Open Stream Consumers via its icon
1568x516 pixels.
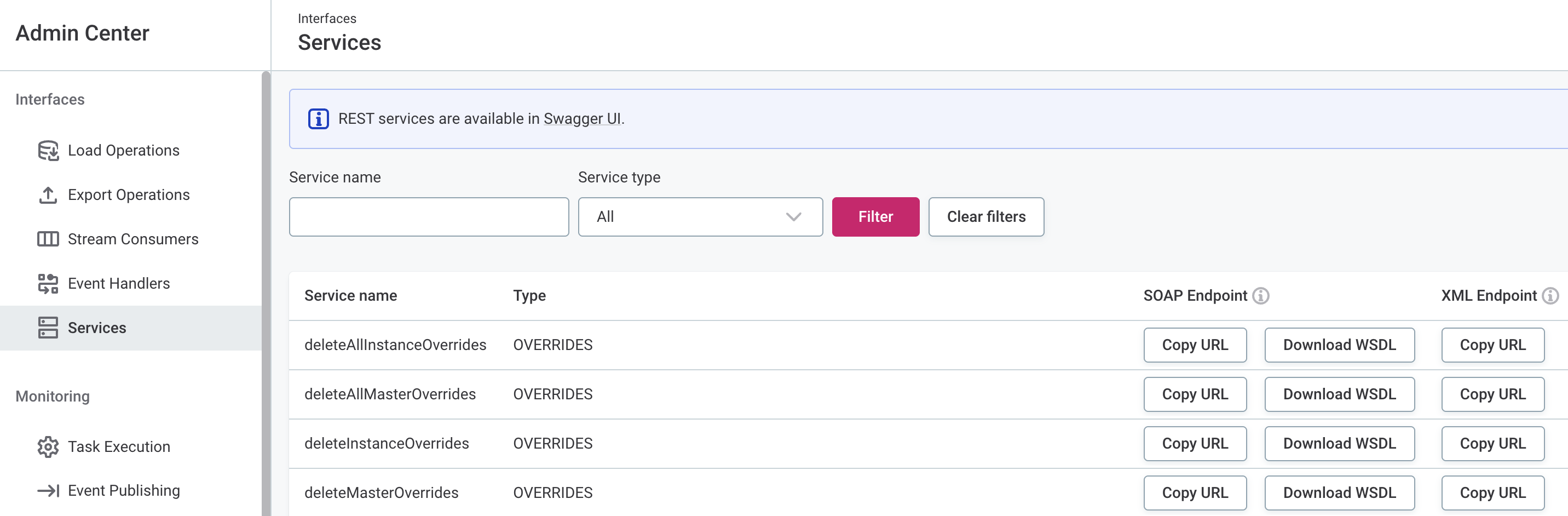pos(48,239)
